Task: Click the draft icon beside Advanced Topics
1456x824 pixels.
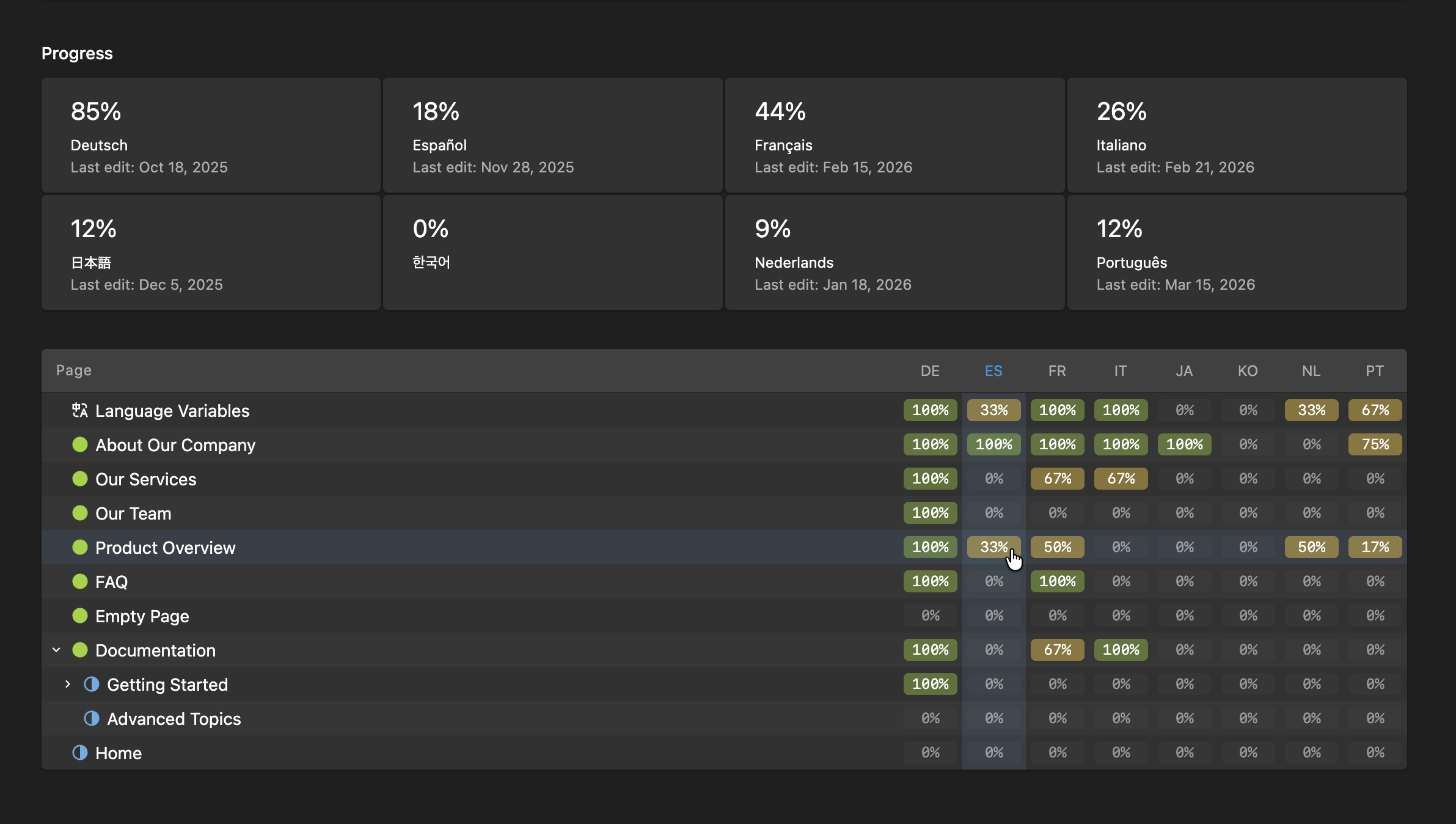Action: (91, 718)
